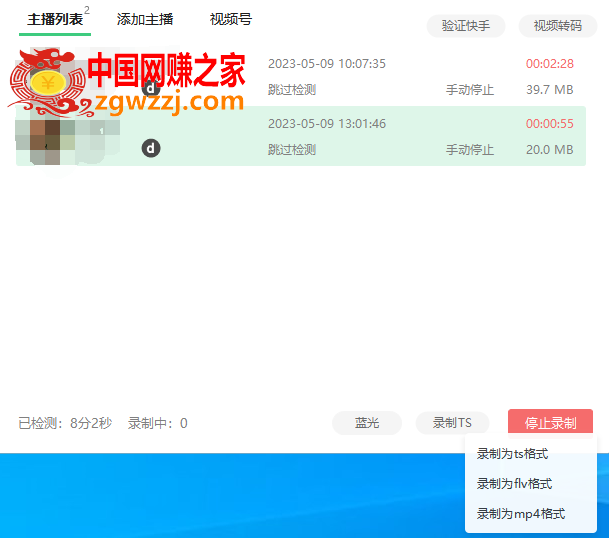Click the duration 00:00:55
The image size is (609, 538).
coord(550,124)
